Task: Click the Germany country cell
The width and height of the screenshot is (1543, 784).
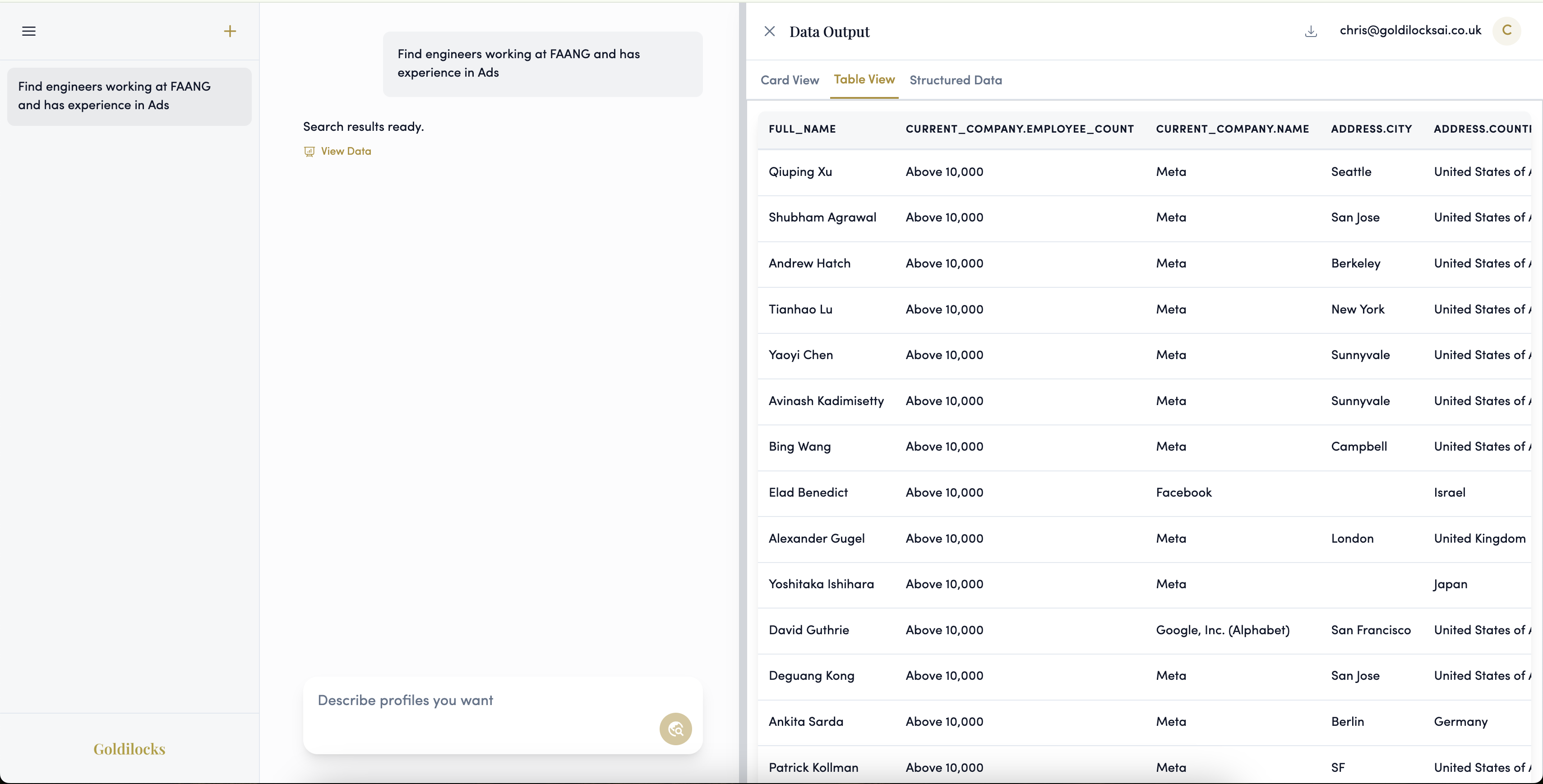Action: [1460, 722]
